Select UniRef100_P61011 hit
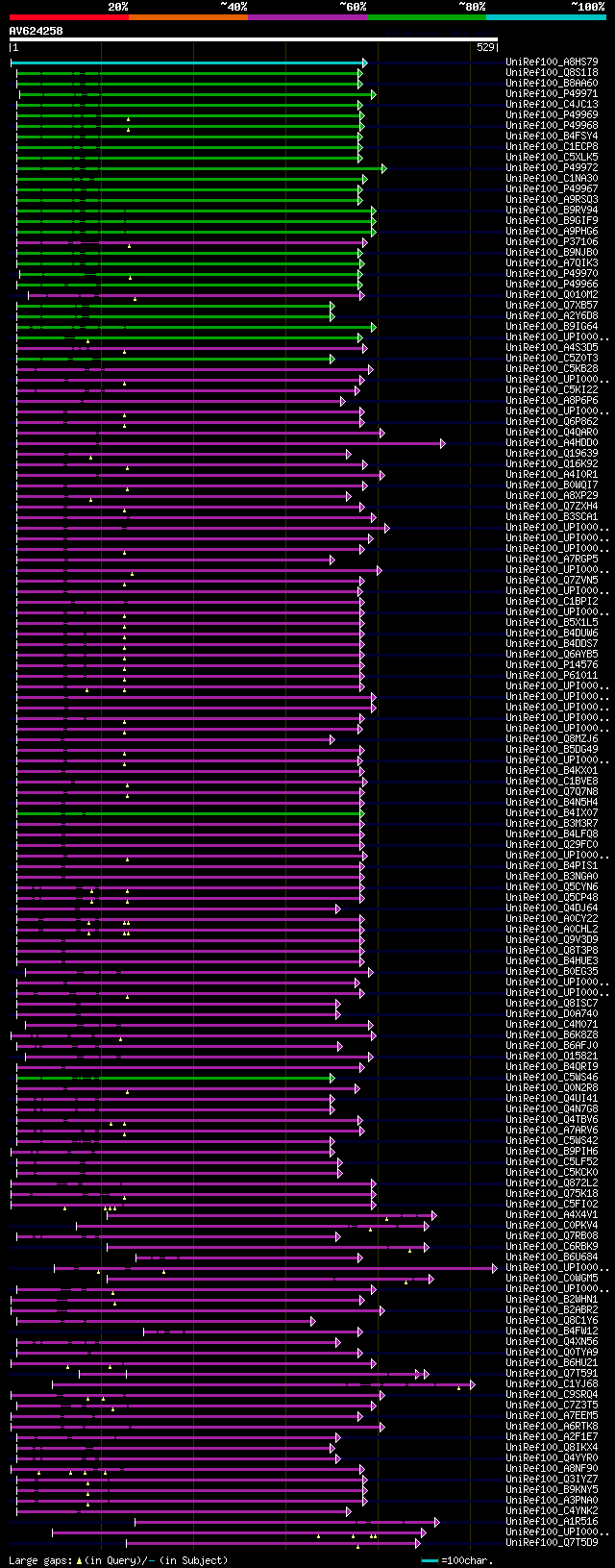The image size is (615, 1568). [552, 676]
